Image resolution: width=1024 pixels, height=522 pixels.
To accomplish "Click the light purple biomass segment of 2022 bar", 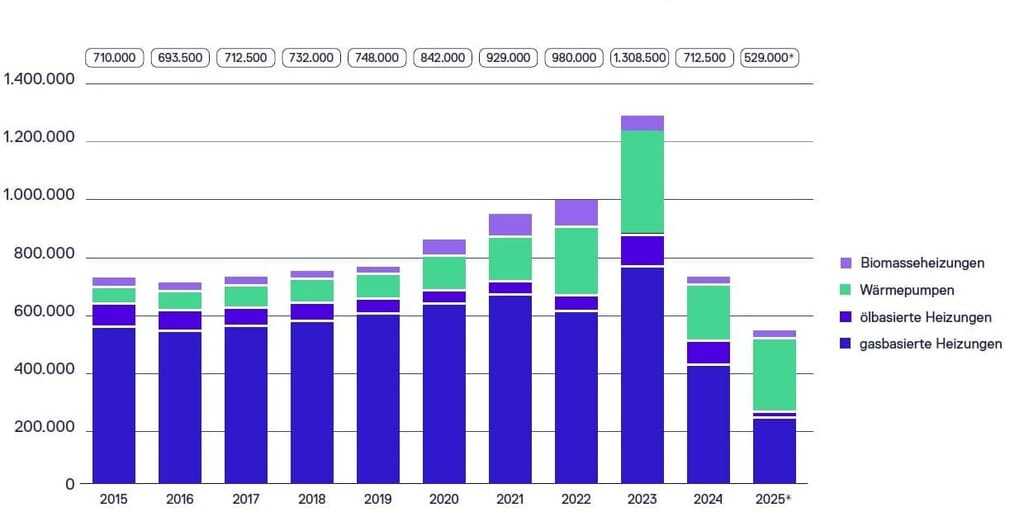I will point(576,212).
